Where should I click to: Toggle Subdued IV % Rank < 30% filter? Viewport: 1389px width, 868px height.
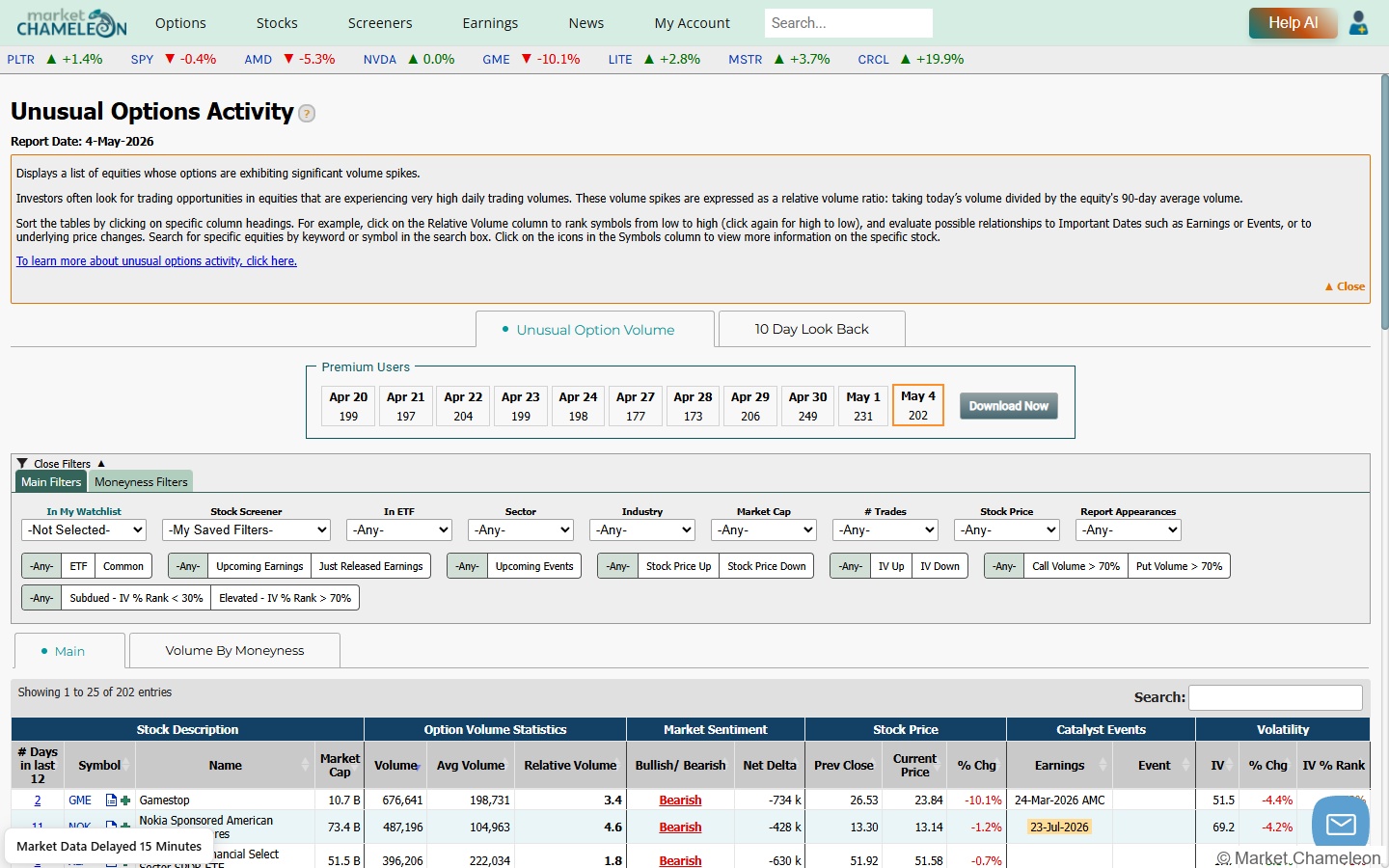(x=136, y=598)
